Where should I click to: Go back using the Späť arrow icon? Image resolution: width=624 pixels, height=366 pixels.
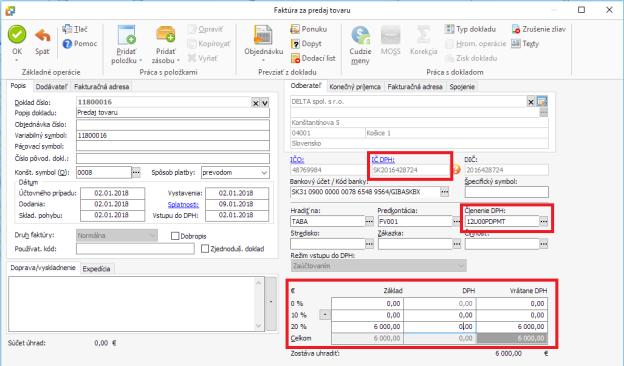click(x=43, y=37)
